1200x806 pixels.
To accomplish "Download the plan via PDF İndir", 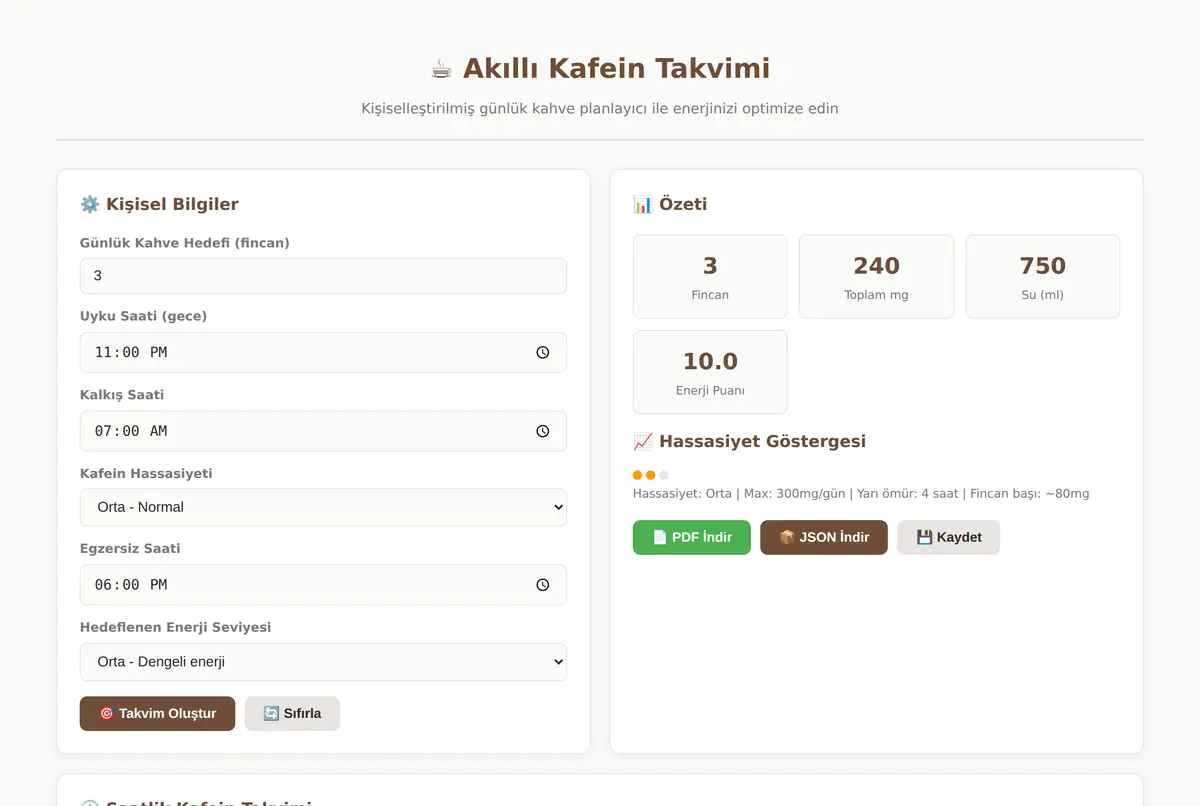I will click(692, 537).
